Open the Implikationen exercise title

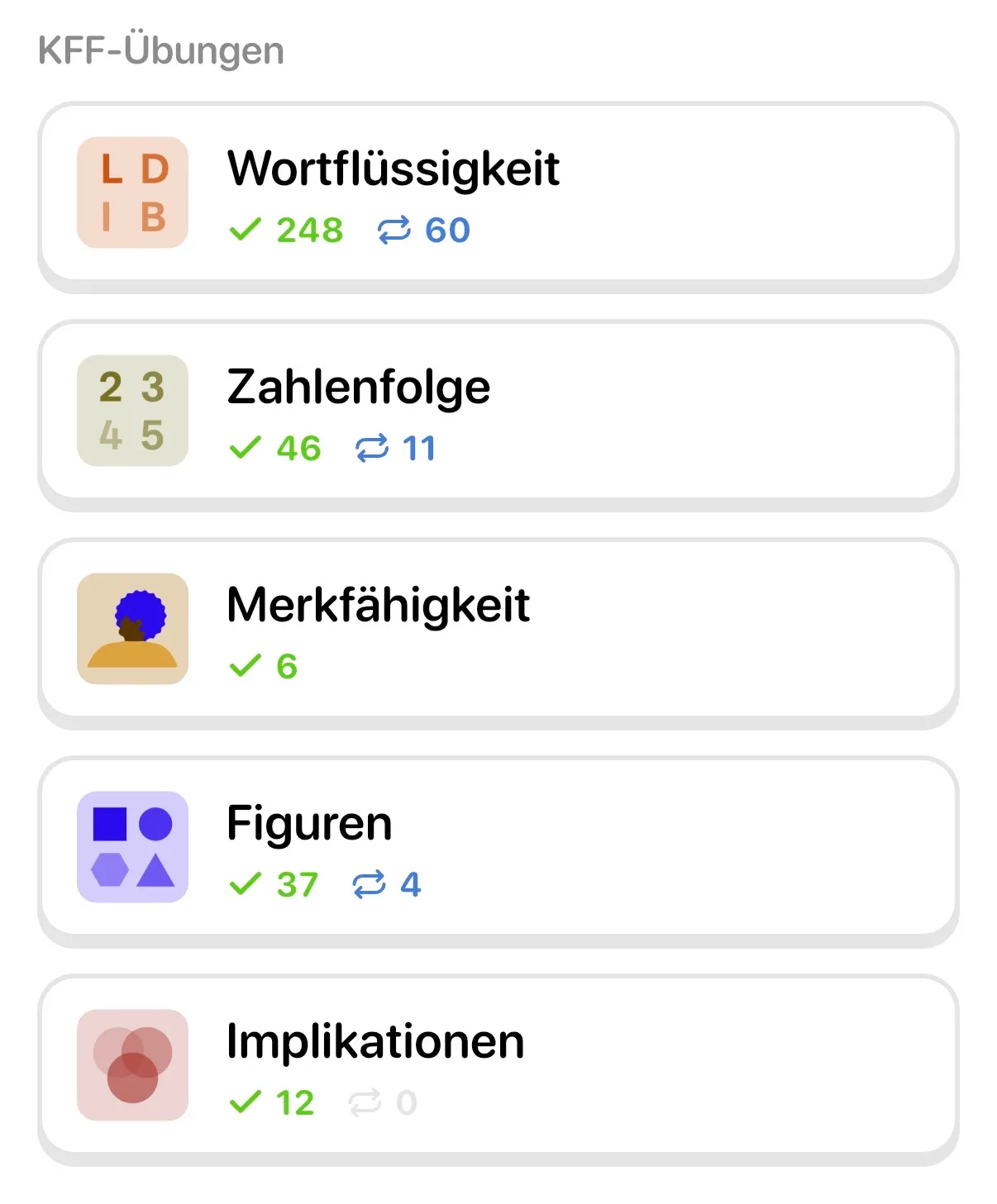click(375, 1041)
